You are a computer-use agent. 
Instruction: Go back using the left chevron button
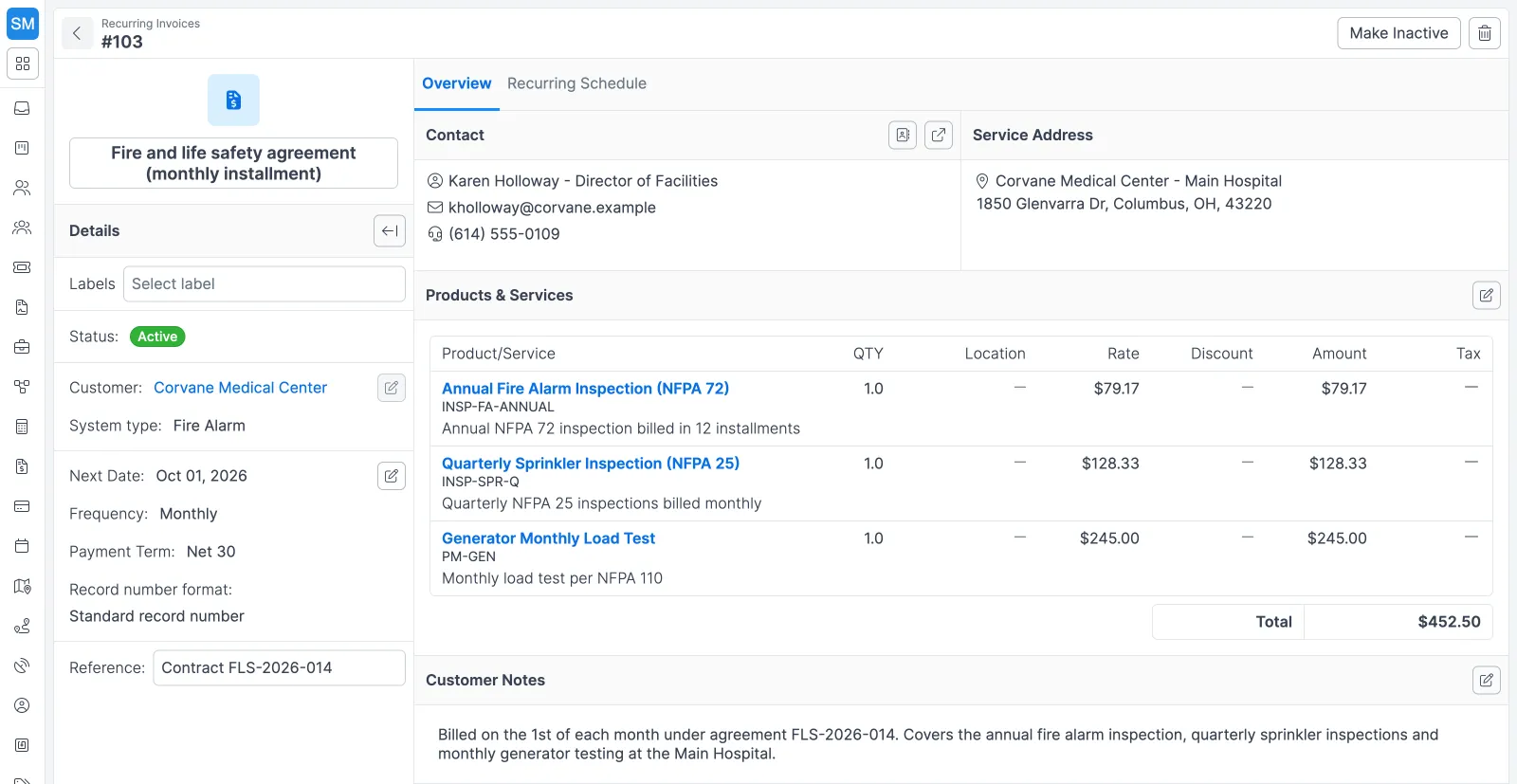[x=77, y=33]
